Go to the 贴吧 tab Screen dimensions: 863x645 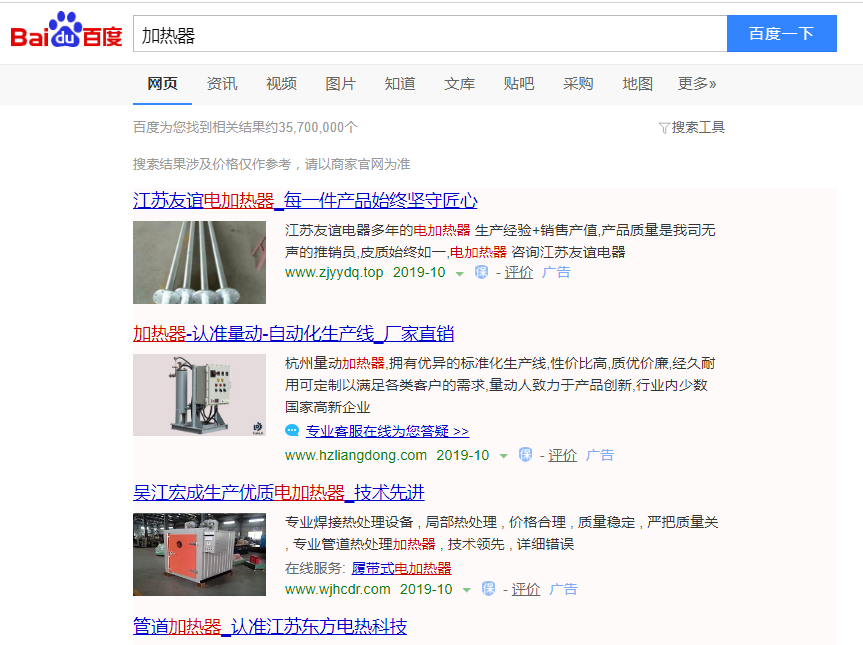[x=519, y=84]
